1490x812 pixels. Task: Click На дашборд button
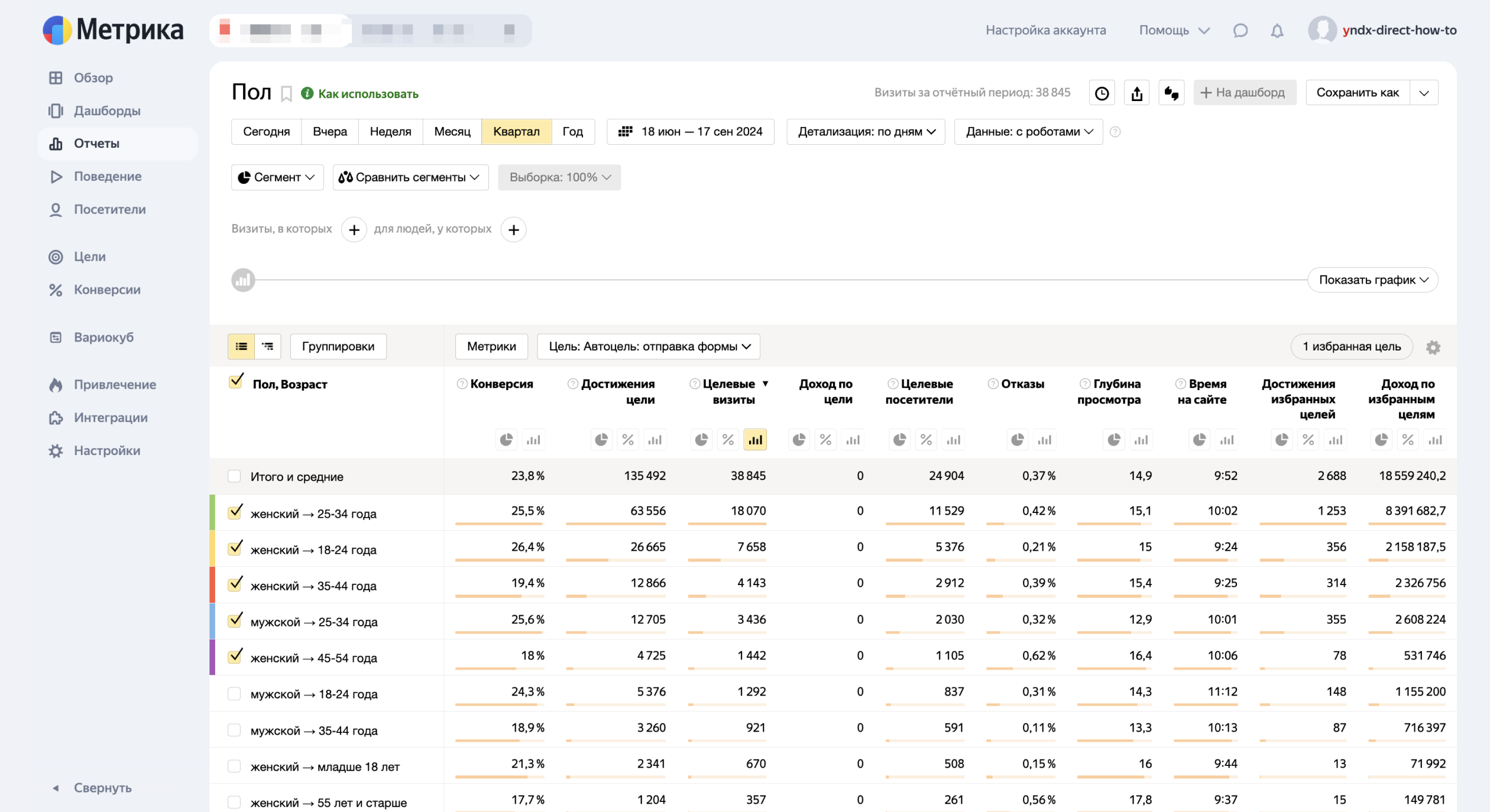click(1245, 93)
